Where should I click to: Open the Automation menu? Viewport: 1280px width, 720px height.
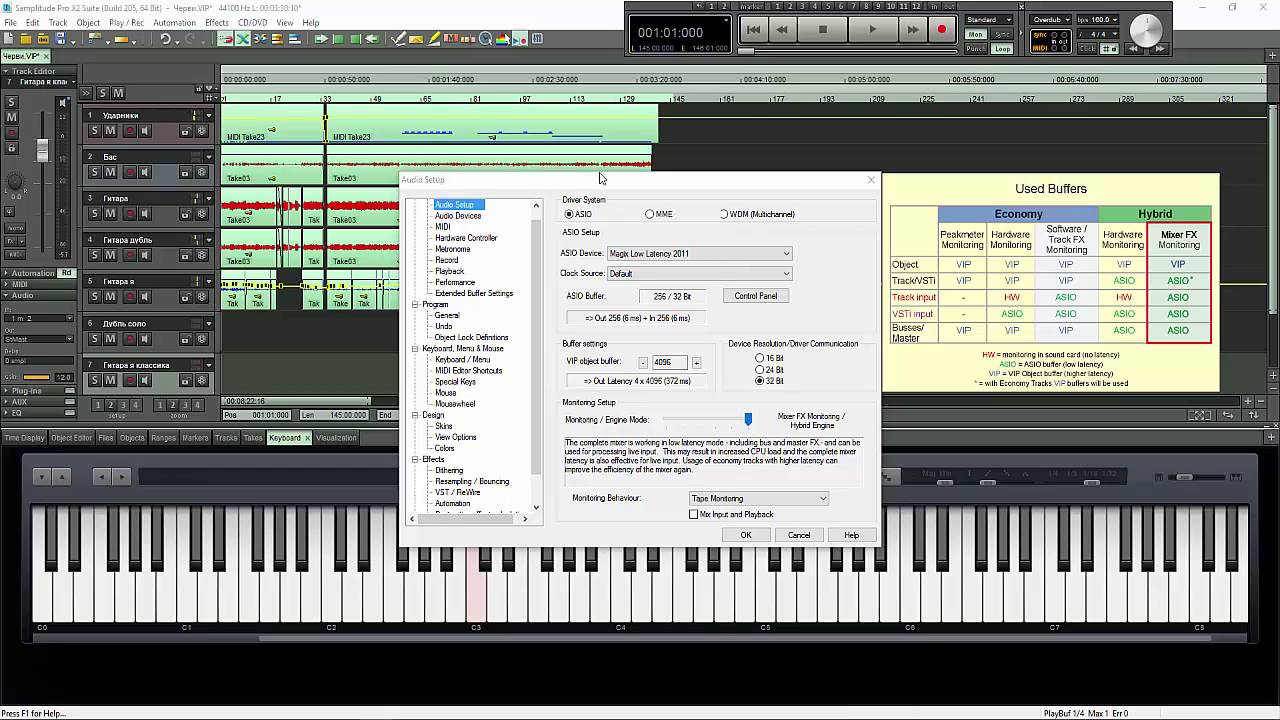coord(174,23)
